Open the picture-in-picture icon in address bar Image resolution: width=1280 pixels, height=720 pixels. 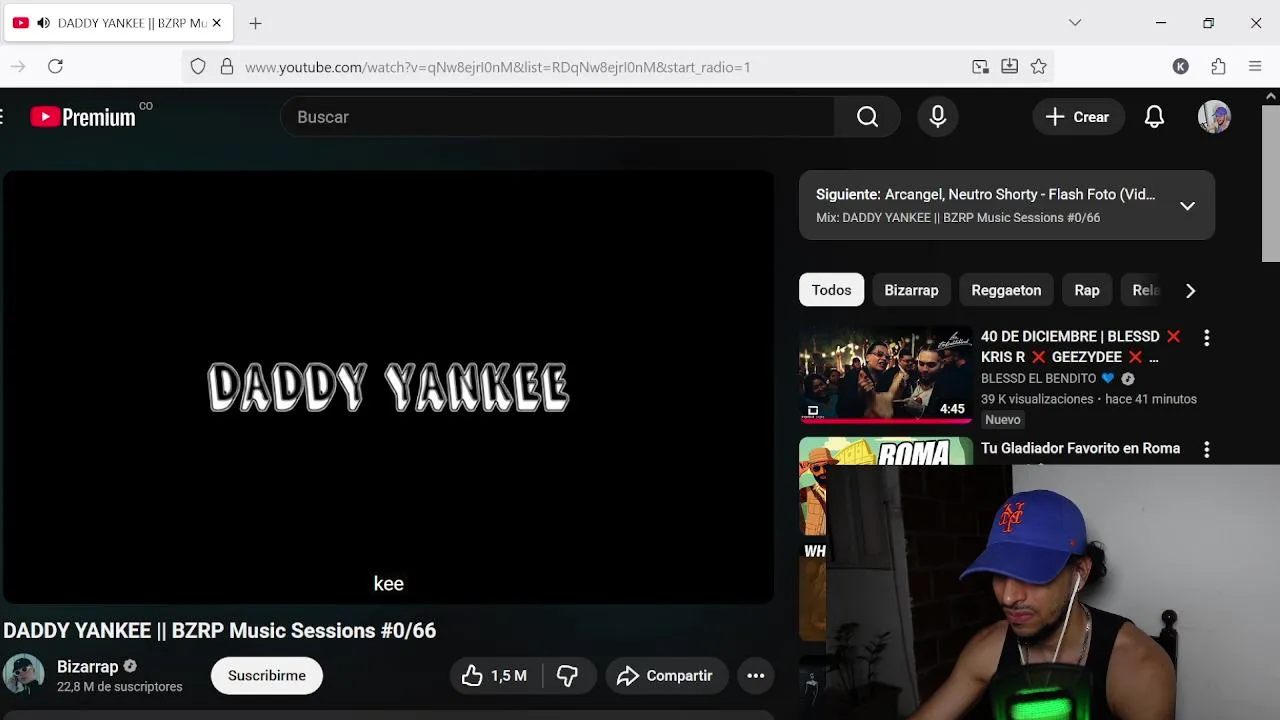coord(980,67)
